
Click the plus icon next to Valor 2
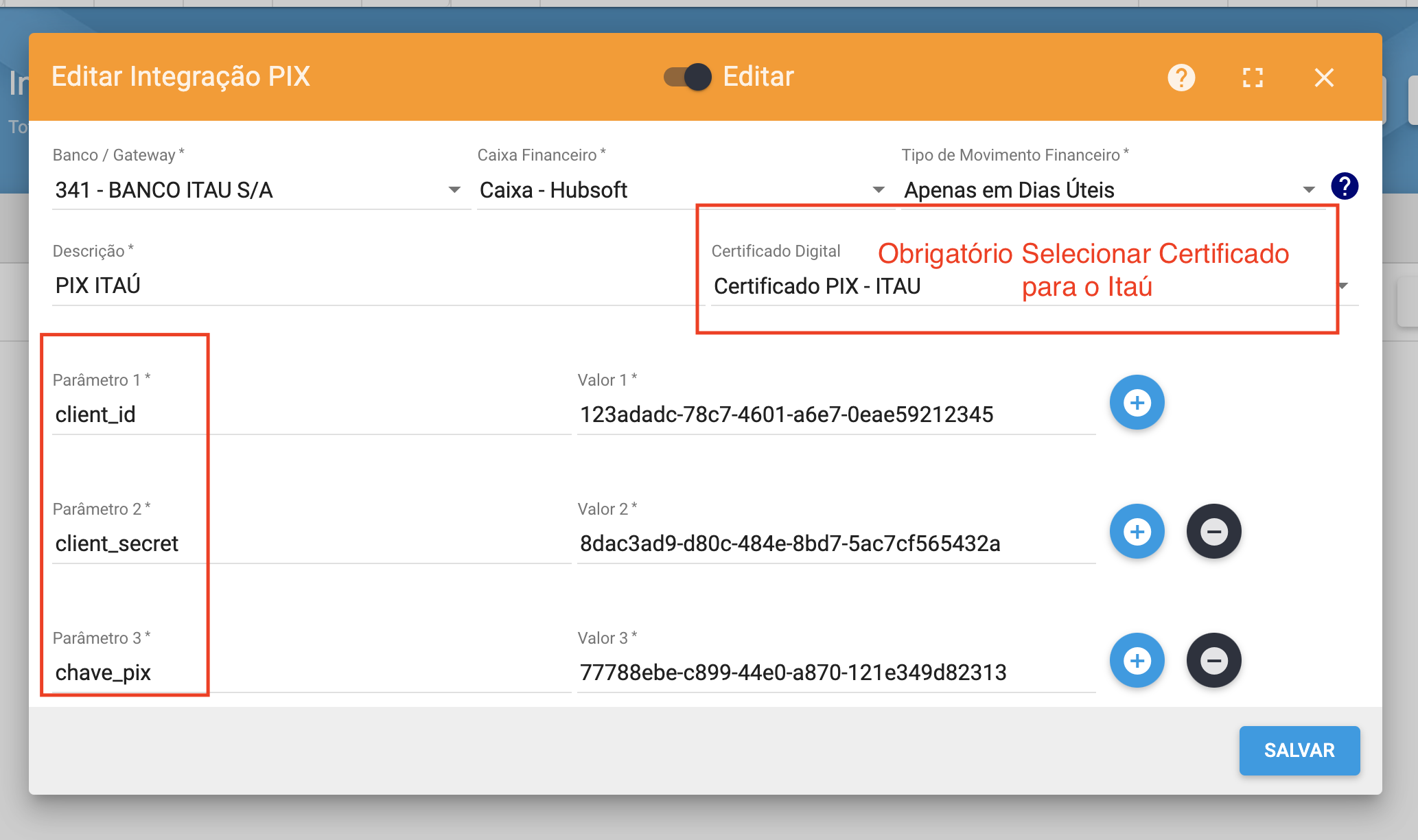[1137, 530]
